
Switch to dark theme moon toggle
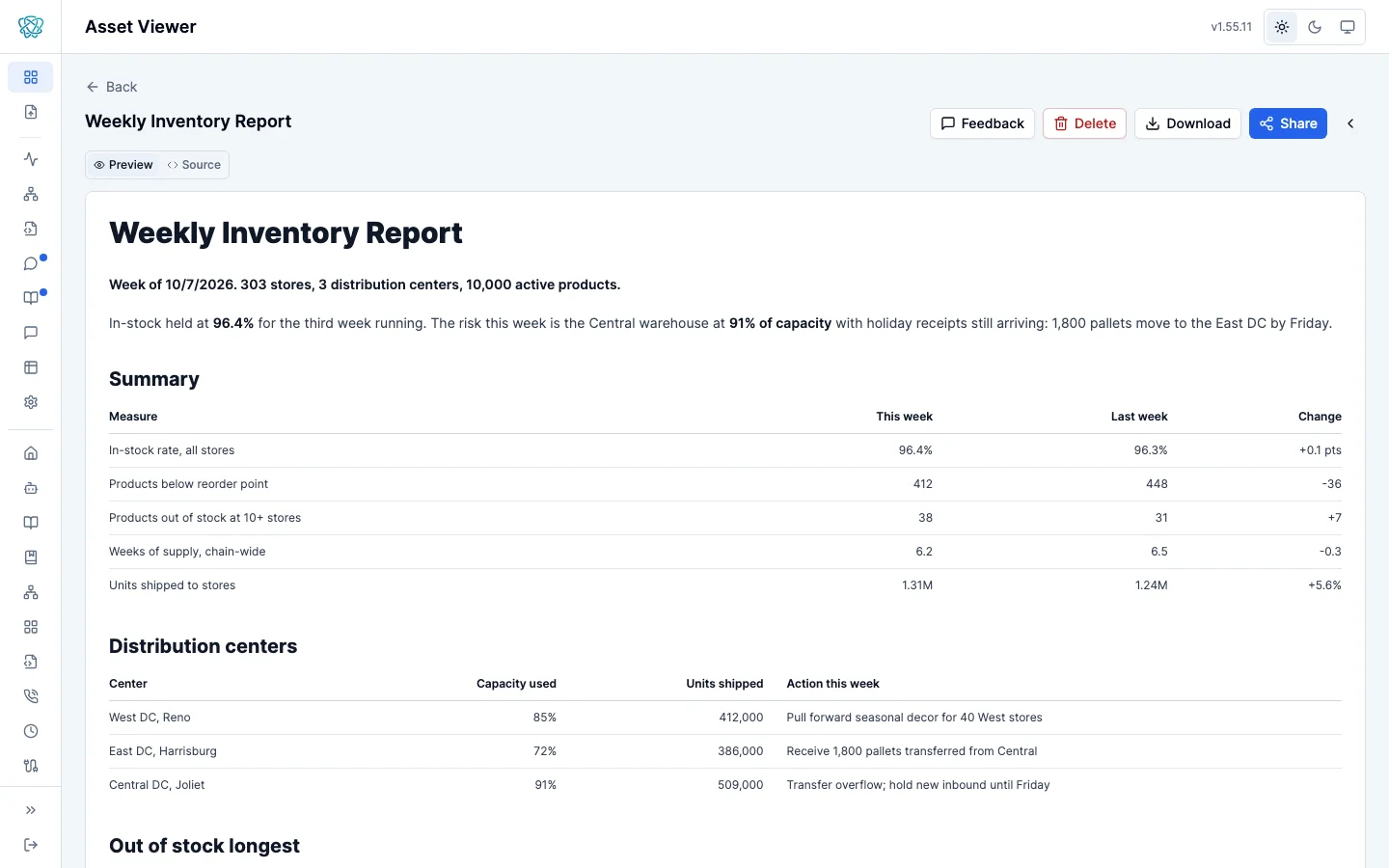point(1315,27)
